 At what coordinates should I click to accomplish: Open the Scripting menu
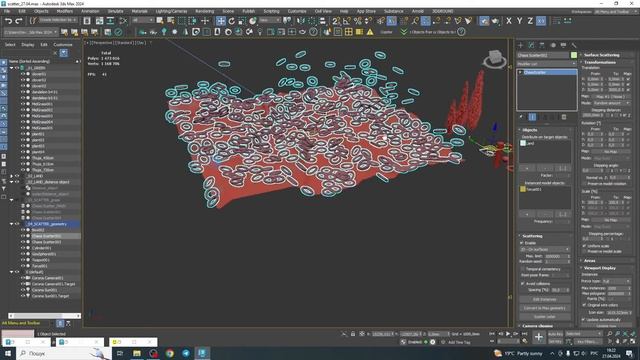click(271, 11)
